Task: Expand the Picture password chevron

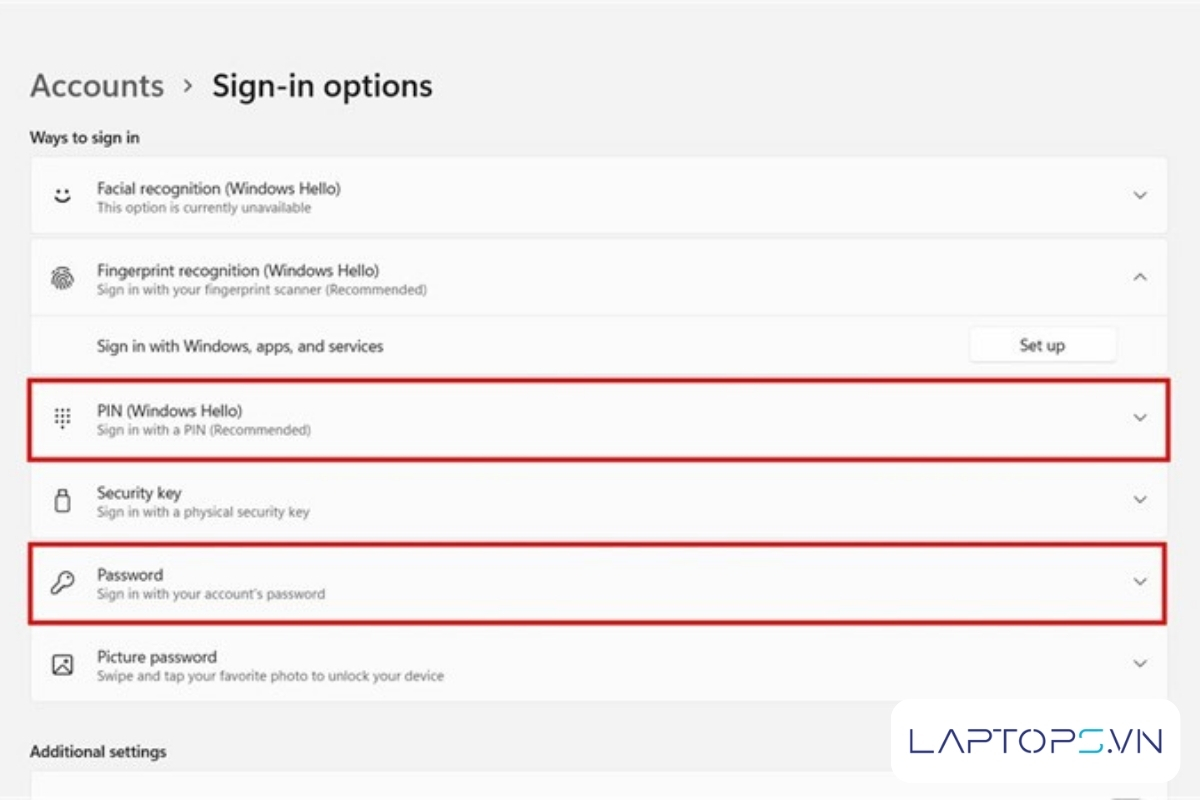Action: (x=1140, y=663)
